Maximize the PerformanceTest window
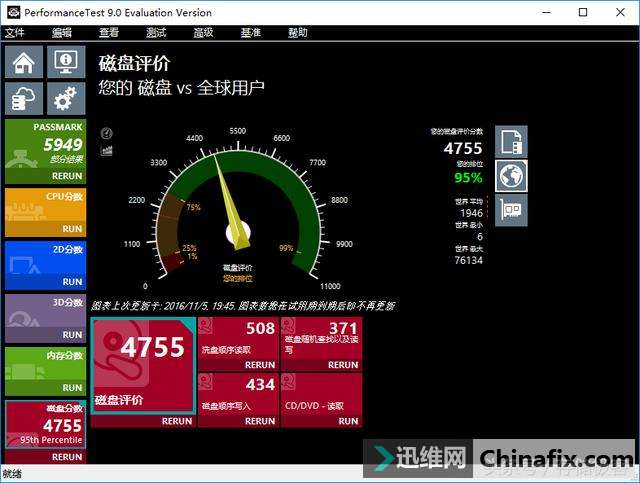Viewport: 640px width, 483px height. pyautogui.click(x=583, y=12)
